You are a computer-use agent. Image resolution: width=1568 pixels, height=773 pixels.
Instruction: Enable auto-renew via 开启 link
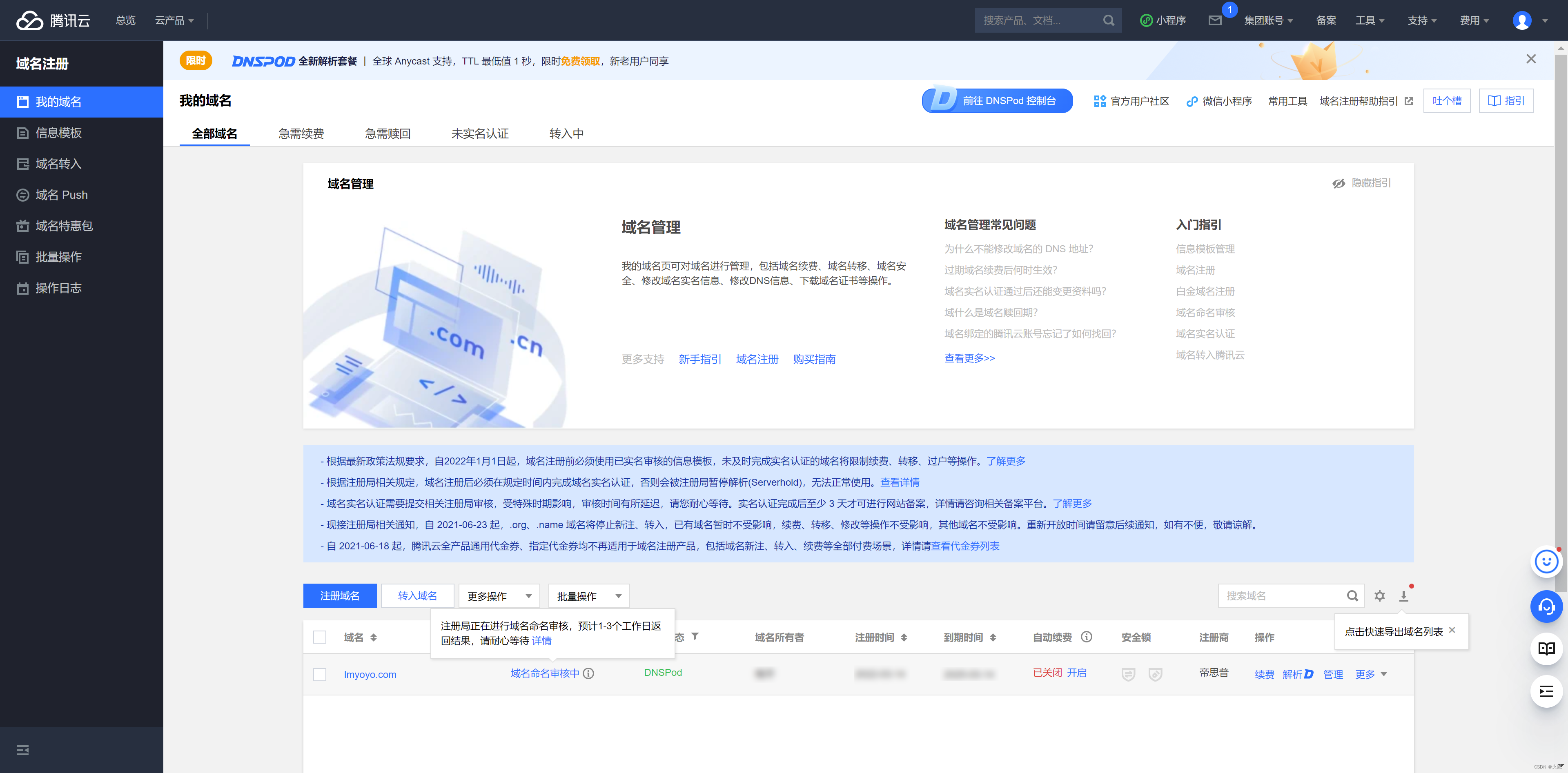tap(1077, 673)
